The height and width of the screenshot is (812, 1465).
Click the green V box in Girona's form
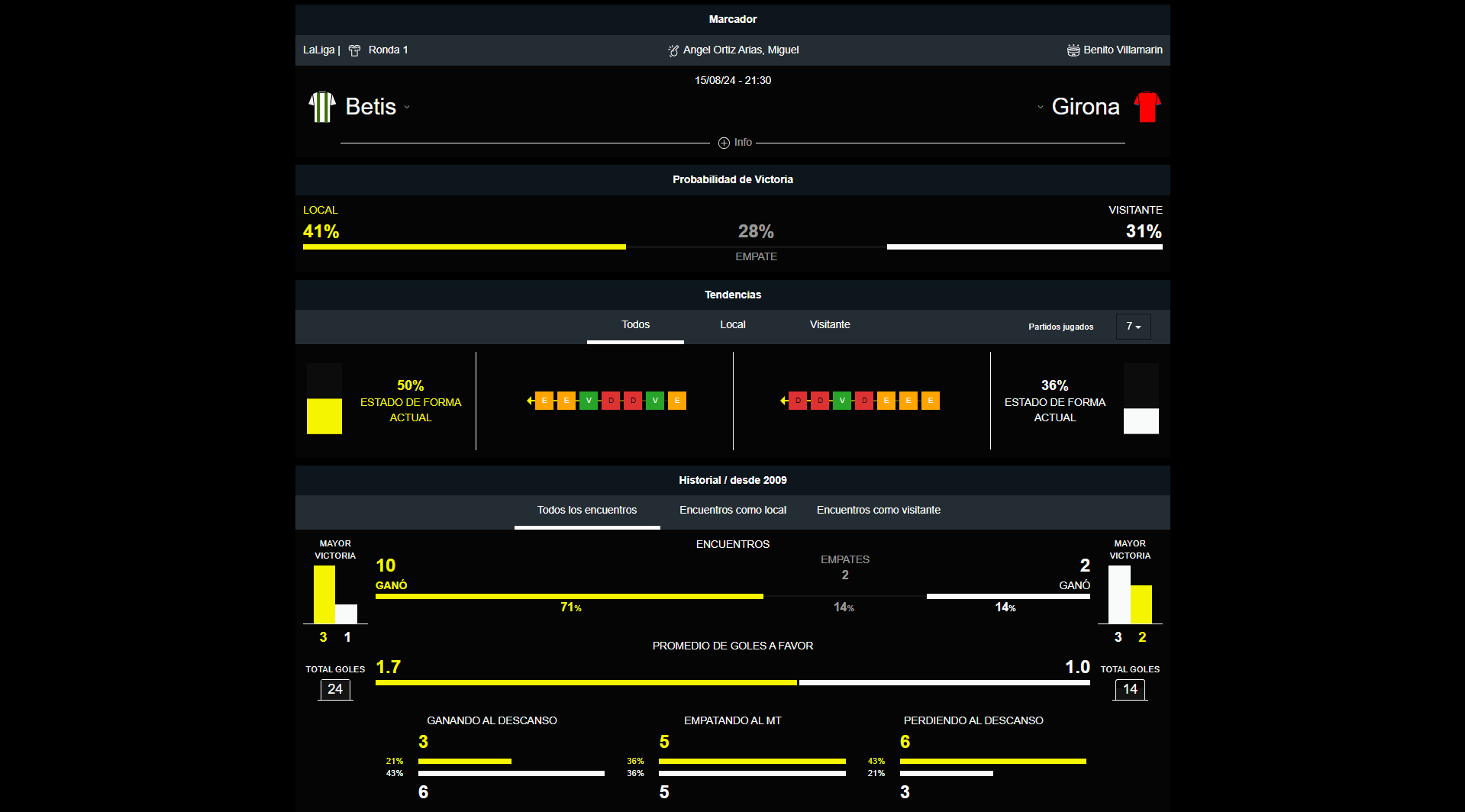click(x=842, y=401)
